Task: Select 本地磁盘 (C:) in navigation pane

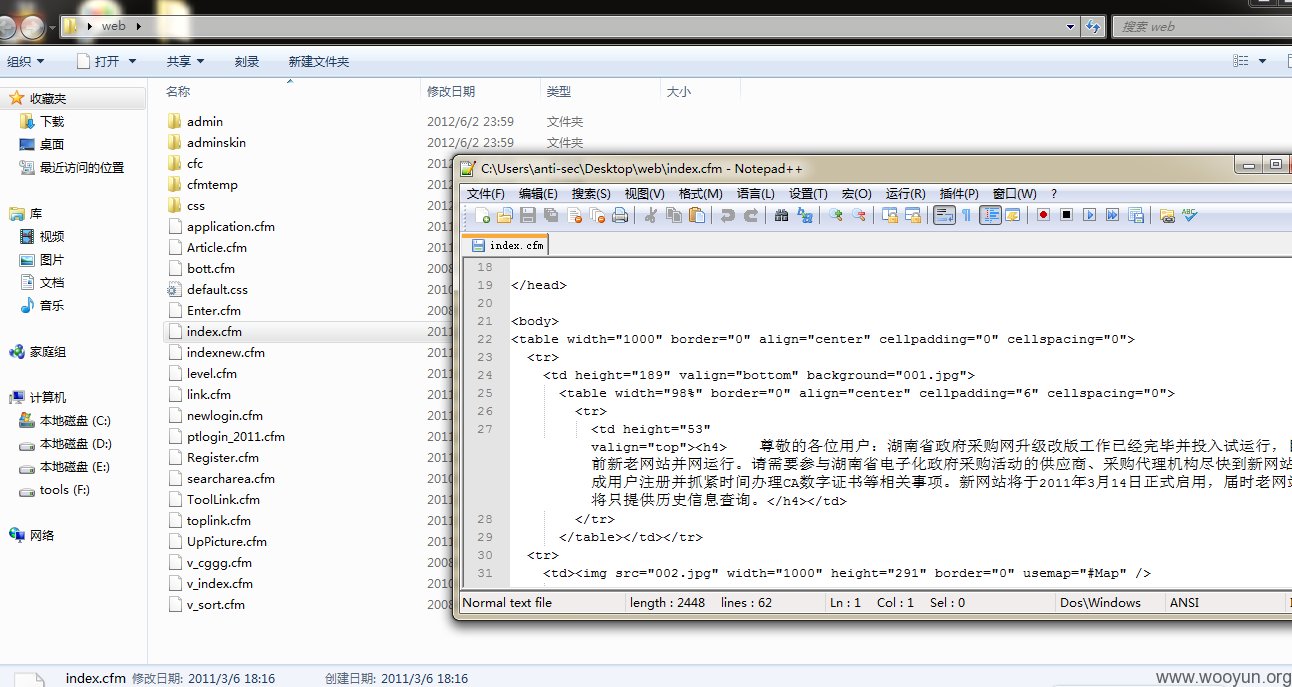Action: tap(75, 420)
